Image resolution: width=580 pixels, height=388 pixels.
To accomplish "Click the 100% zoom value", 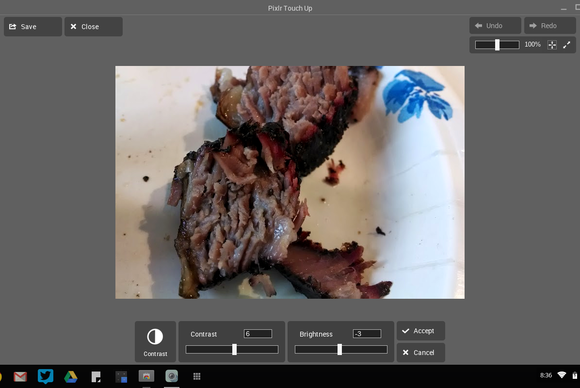I will 533,45.
